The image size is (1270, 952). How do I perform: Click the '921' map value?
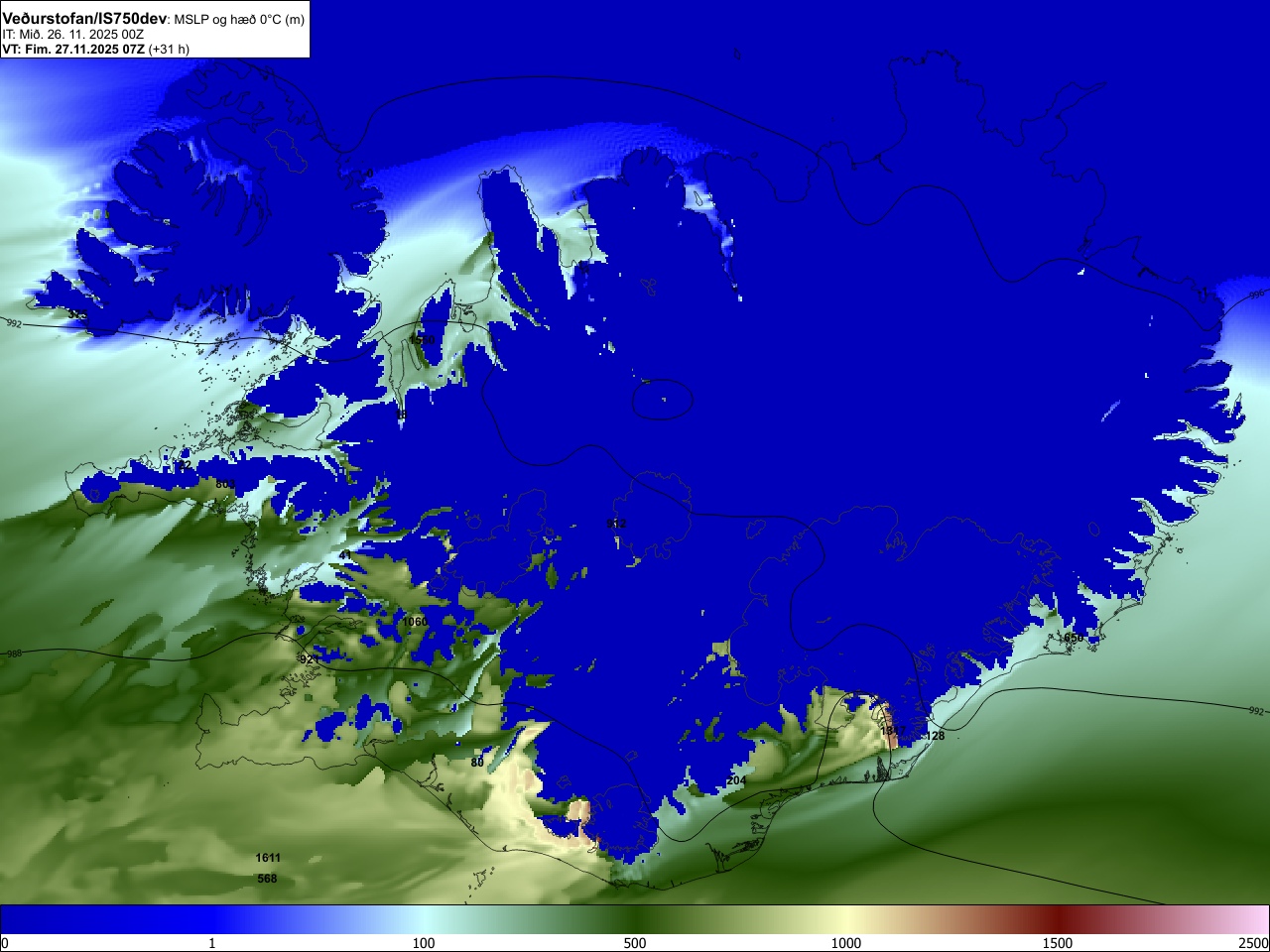click(x=310, y=659)
